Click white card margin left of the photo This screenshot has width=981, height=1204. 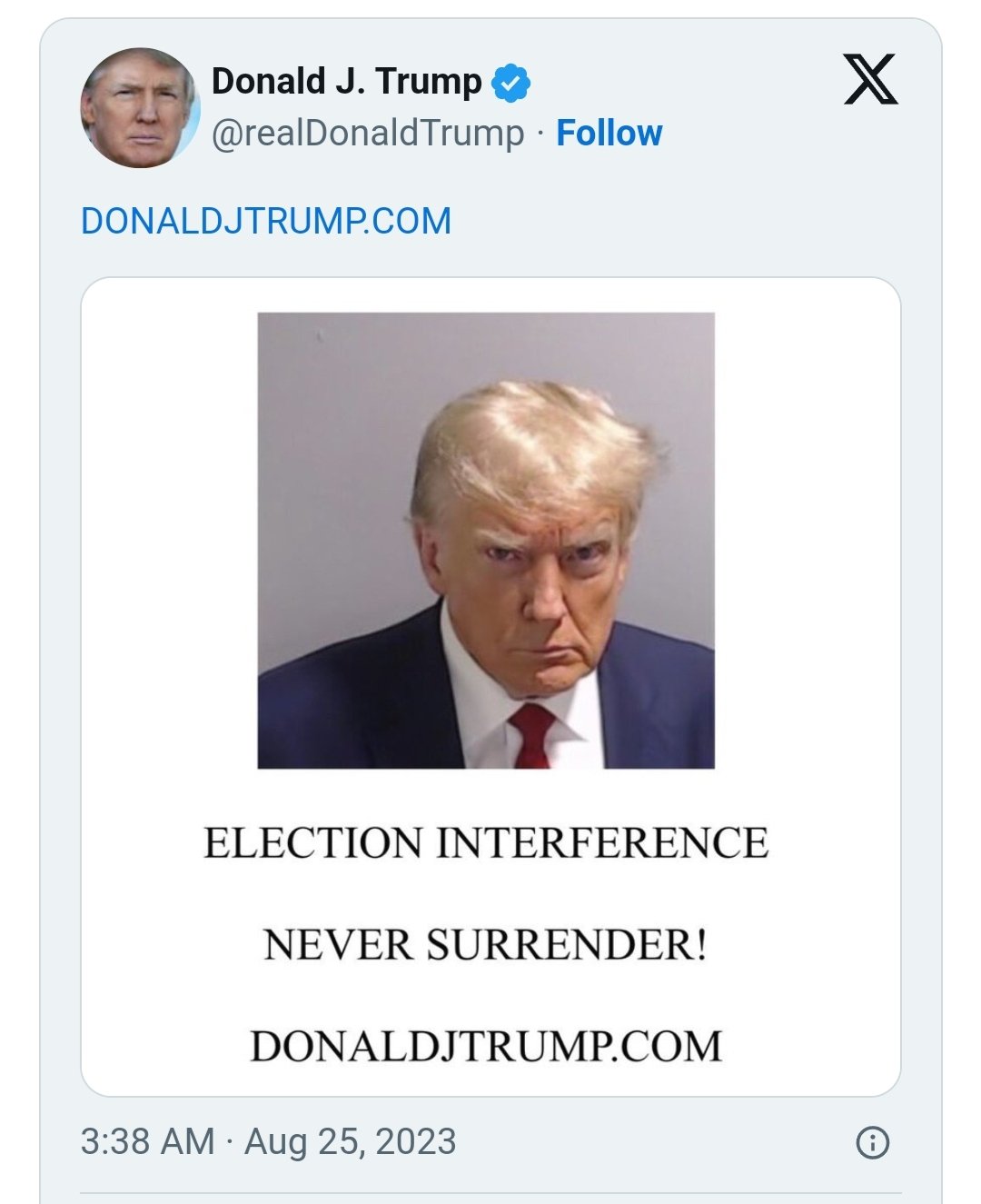168,545
